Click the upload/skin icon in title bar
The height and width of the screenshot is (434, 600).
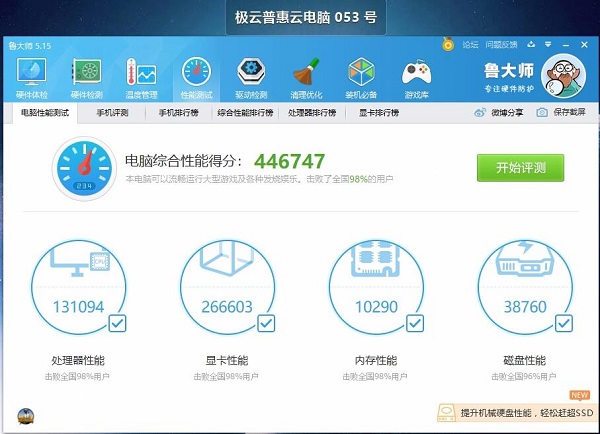[x=531, y=45]
